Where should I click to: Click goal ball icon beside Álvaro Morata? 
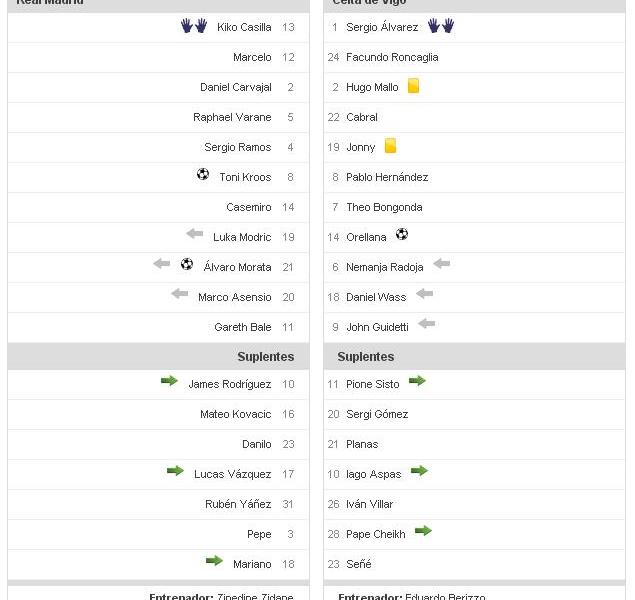[187, 265]
